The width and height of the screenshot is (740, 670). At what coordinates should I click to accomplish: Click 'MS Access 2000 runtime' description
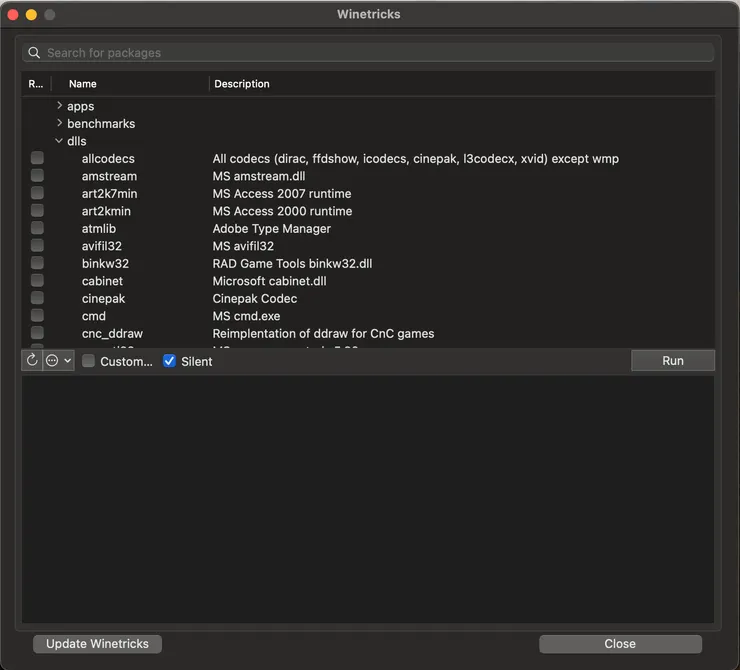(282, 211)
